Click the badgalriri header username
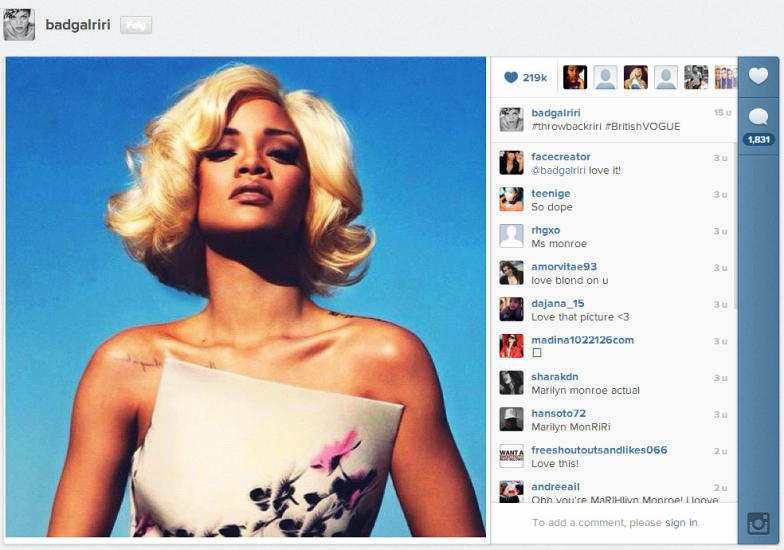 78,25
